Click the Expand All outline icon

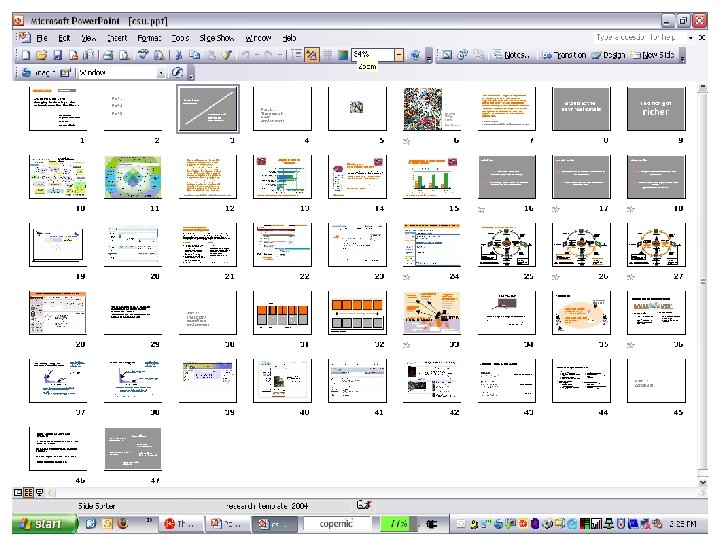click(297, 55)
